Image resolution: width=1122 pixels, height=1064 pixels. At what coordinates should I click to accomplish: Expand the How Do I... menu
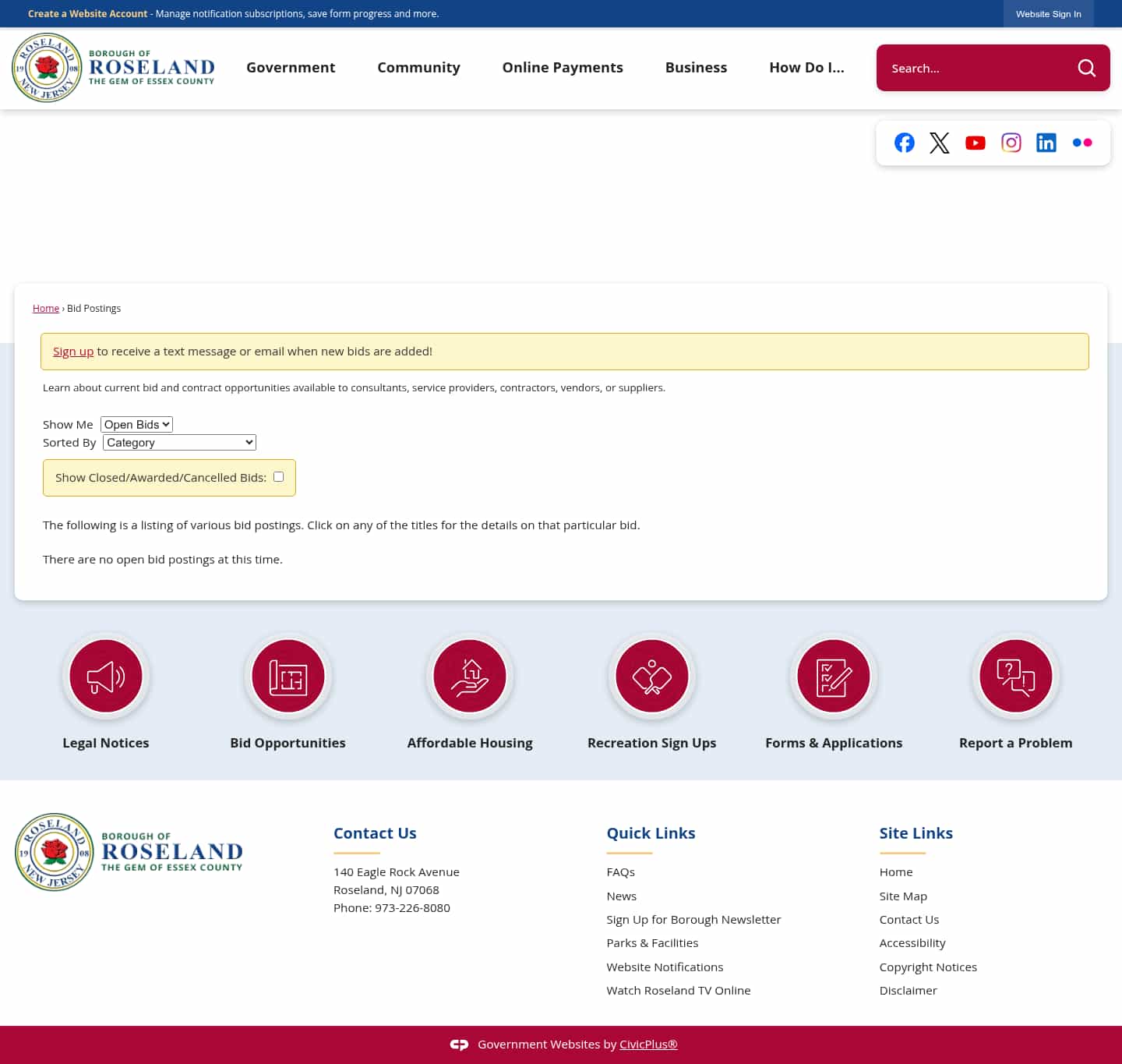(x=806, y=68)
